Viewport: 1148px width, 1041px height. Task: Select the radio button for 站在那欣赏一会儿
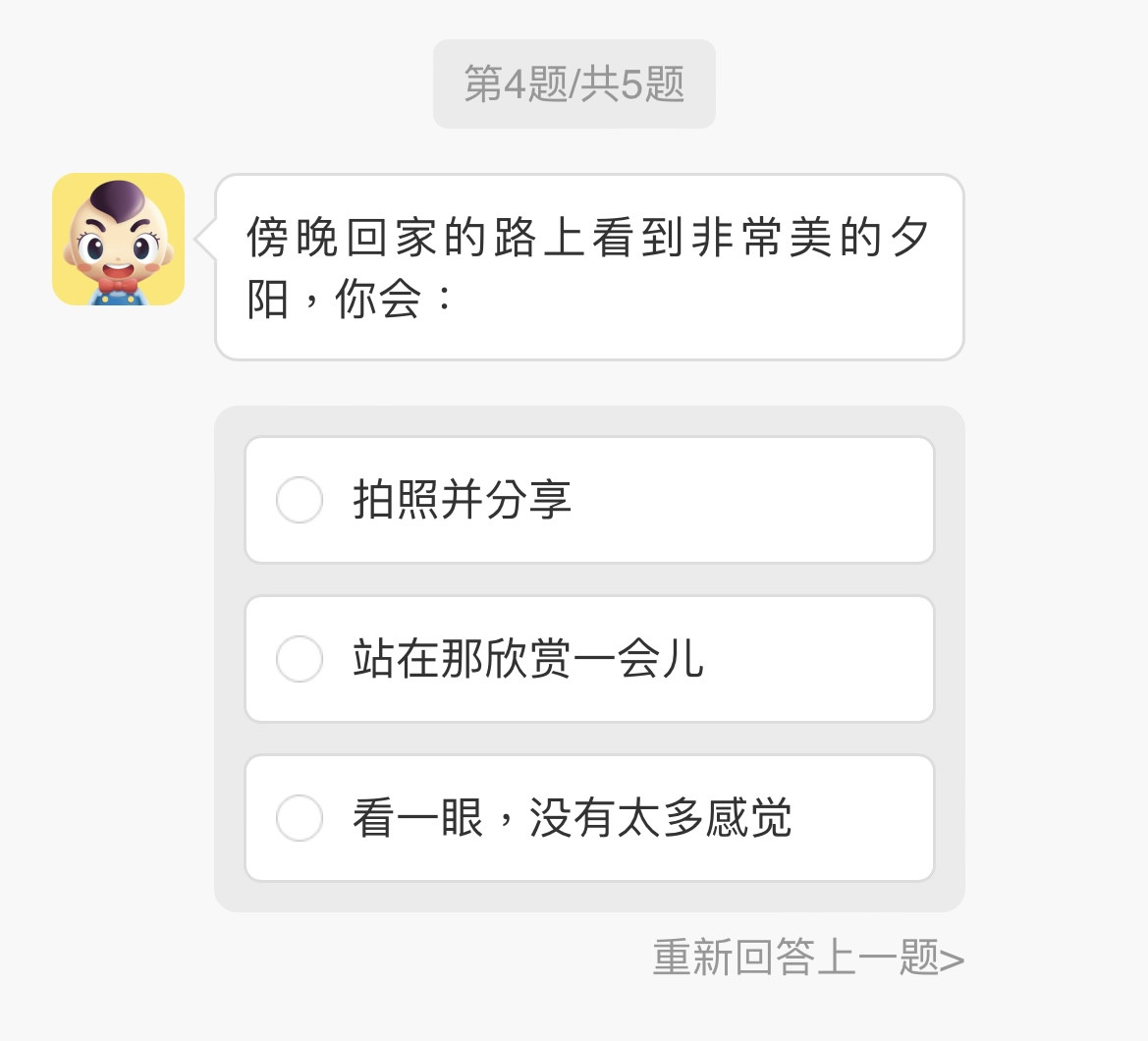click(x=300, y=659)
